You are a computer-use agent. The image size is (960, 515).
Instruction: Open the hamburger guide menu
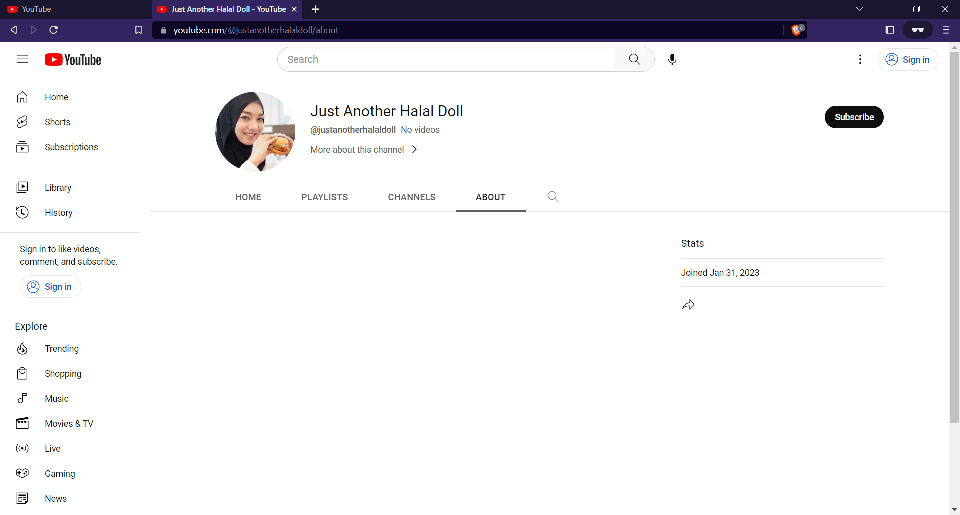22,59
